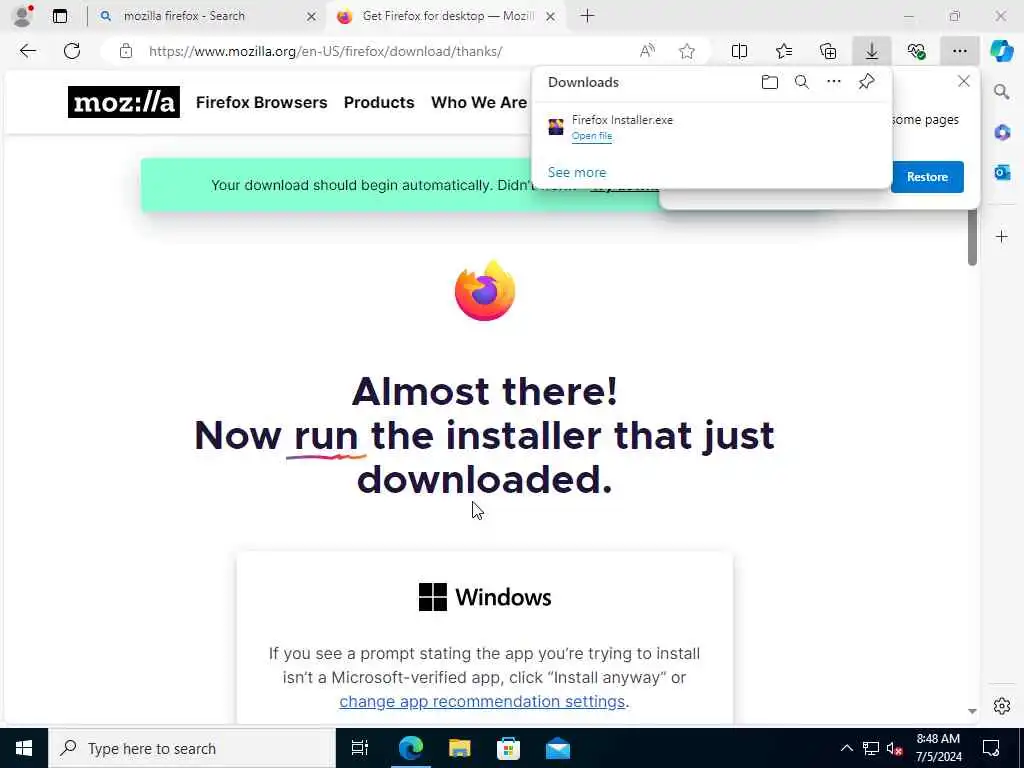Open more options in Downloads panel
The width and height of the screenshot is (1024, 768).
pyautogui.click(x=834, y=82)
